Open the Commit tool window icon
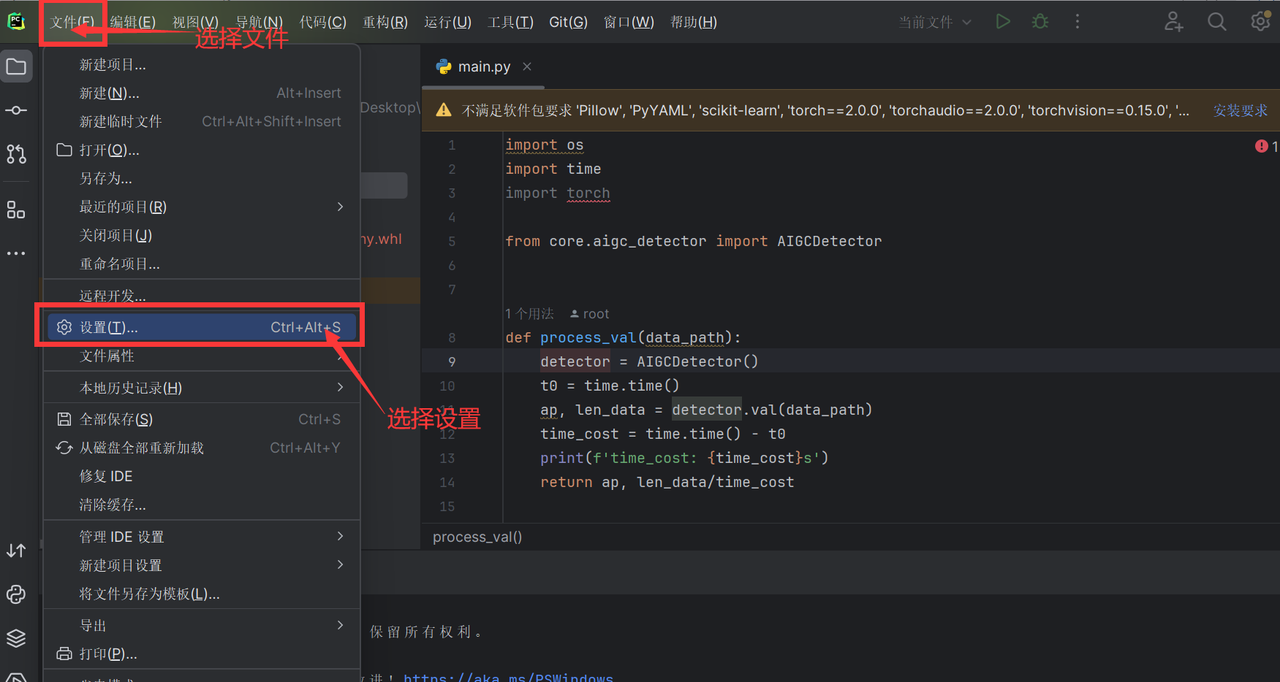 [16, 110]
